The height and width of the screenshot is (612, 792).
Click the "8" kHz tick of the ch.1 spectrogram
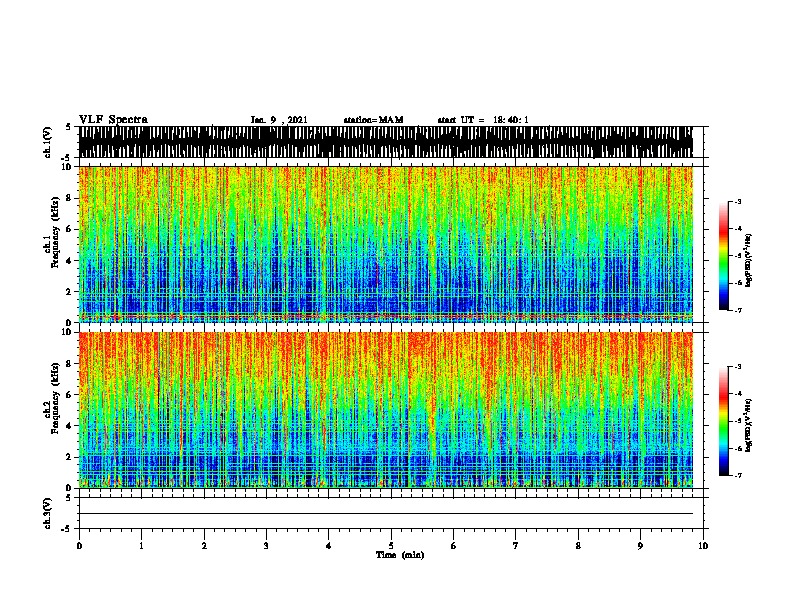70,198
